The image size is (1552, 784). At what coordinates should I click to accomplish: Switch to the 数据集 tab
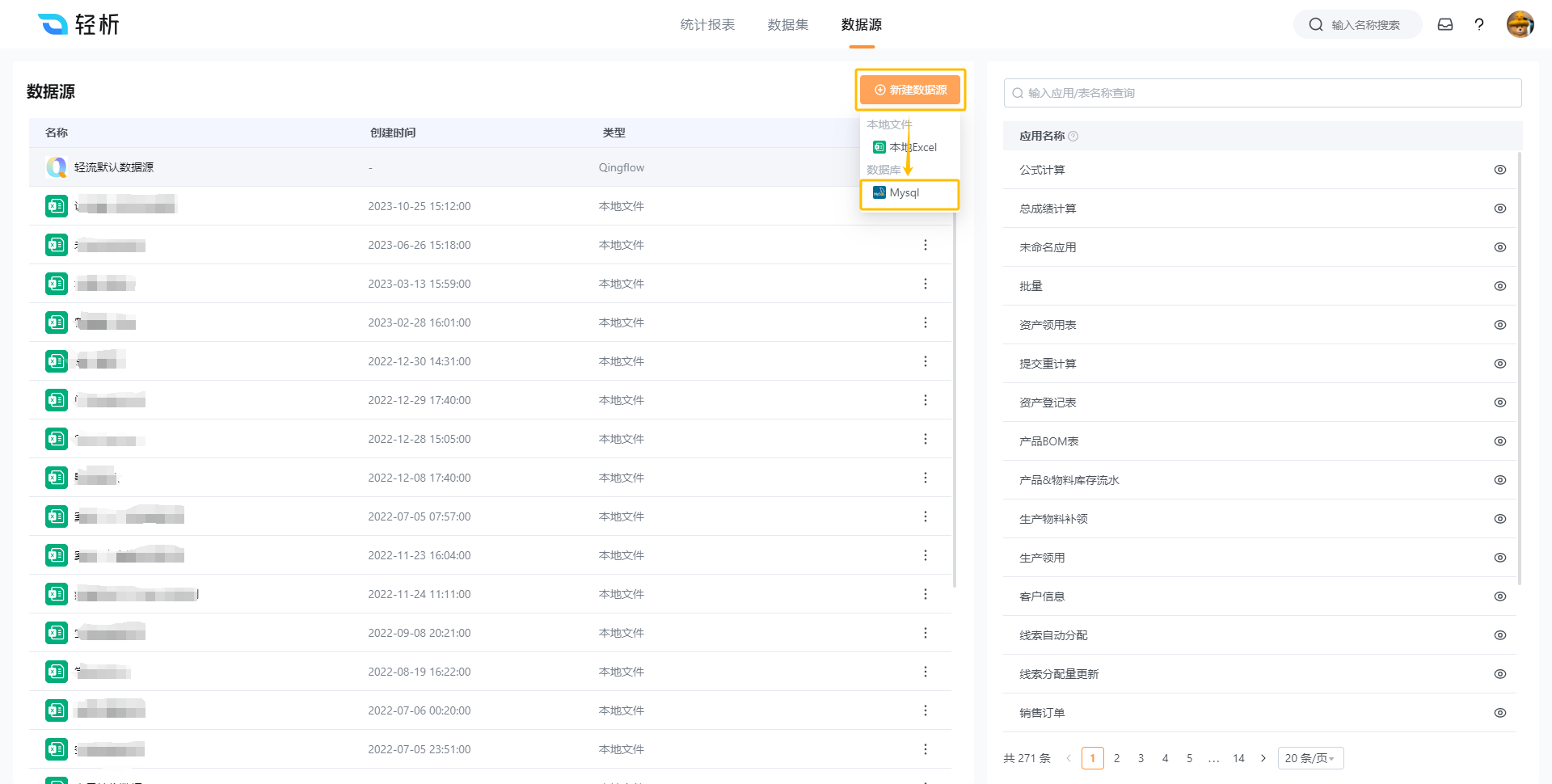click(788, 25)
